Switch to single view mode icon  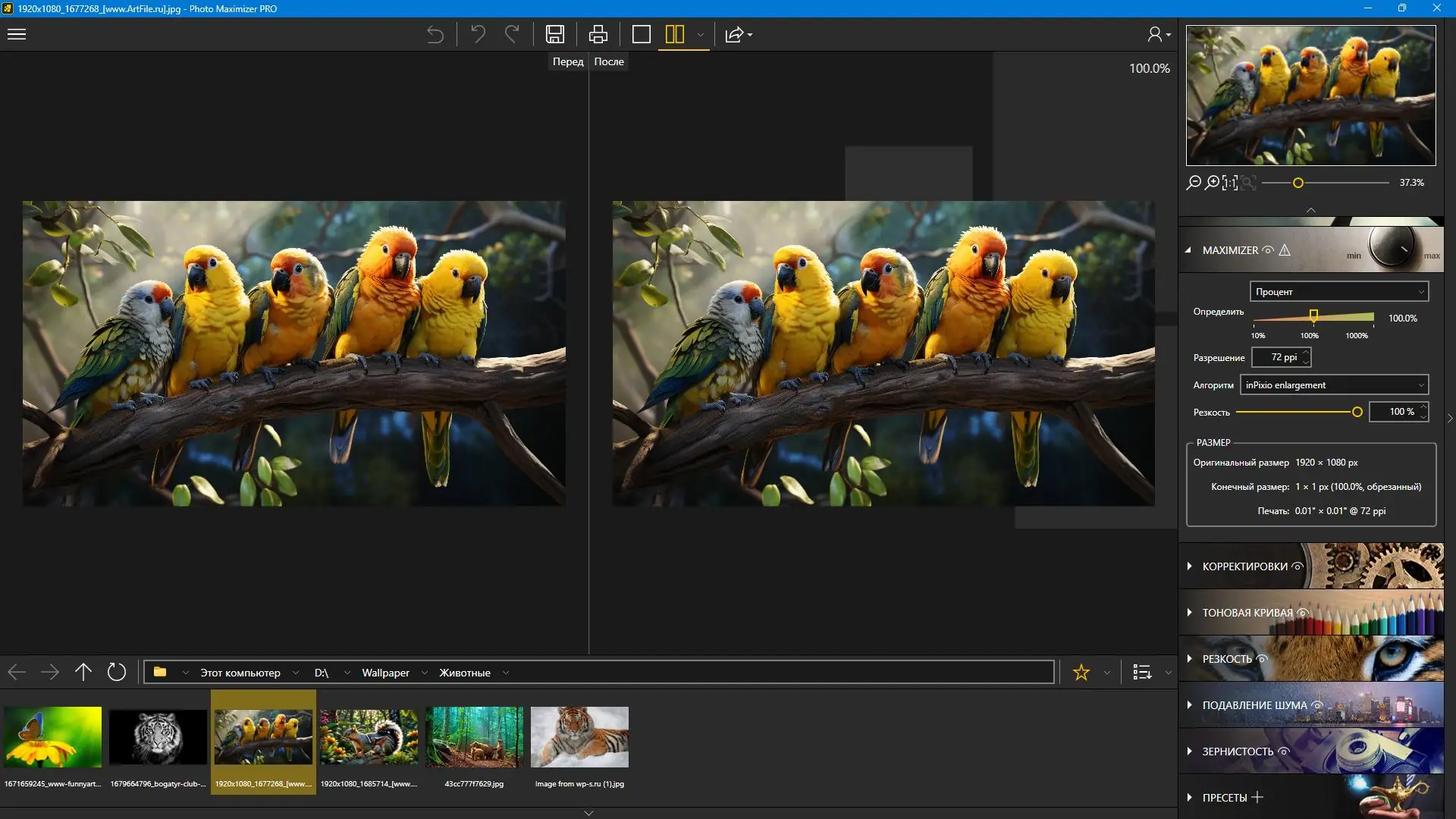(x=642, y=34)
